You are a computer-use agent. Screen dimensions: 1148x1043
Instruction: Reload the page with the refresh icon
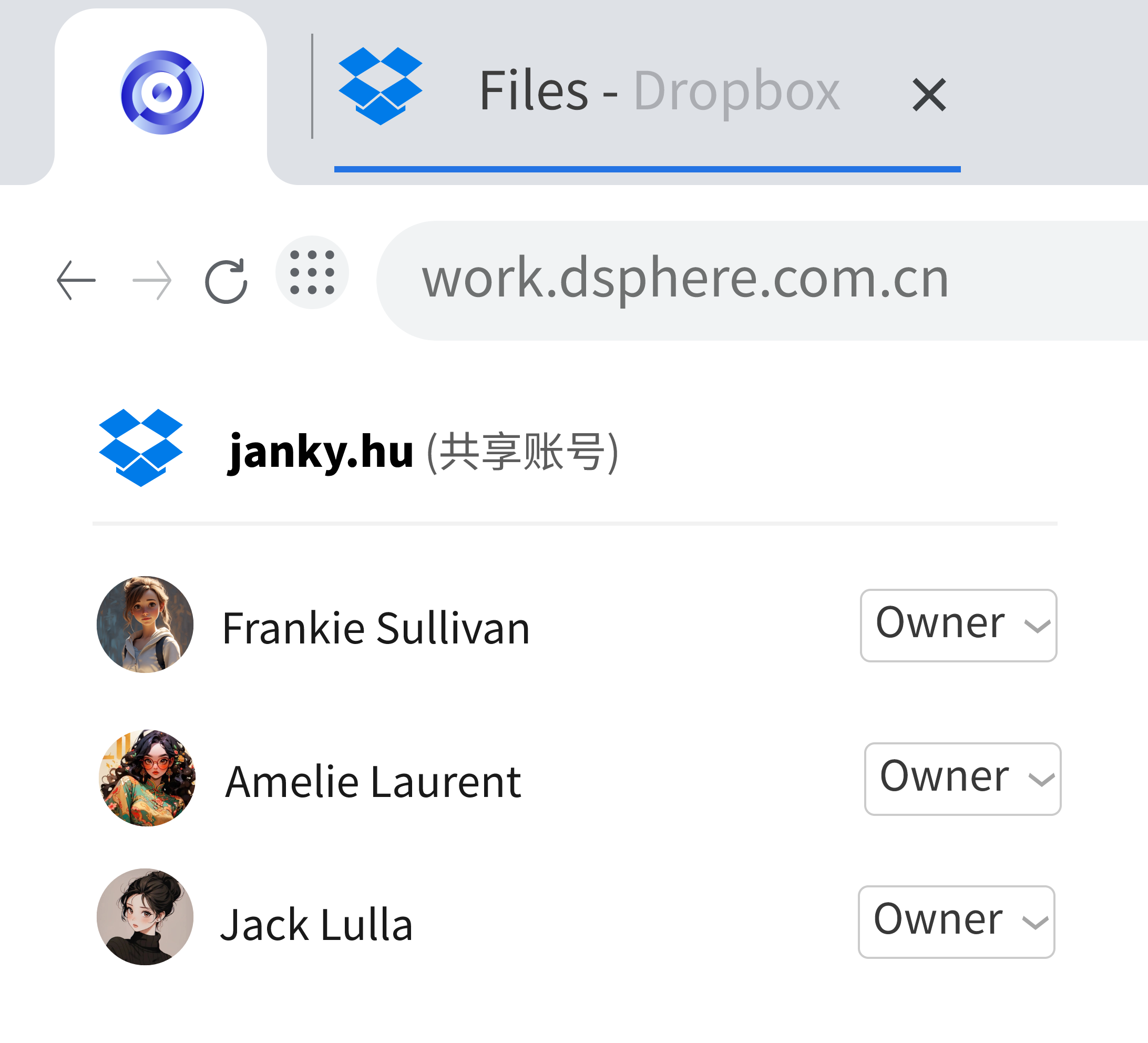click(226, 280)
